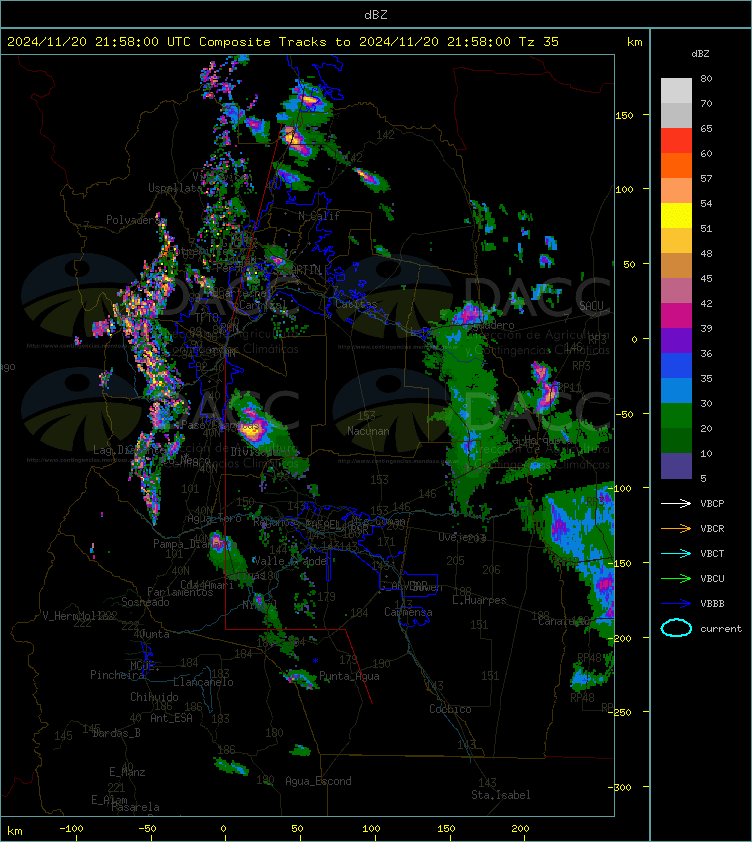The width and height of the screenshot is (752, 842).
Task: Click the 'VBCT' legend label
Action: coord(712,553)
